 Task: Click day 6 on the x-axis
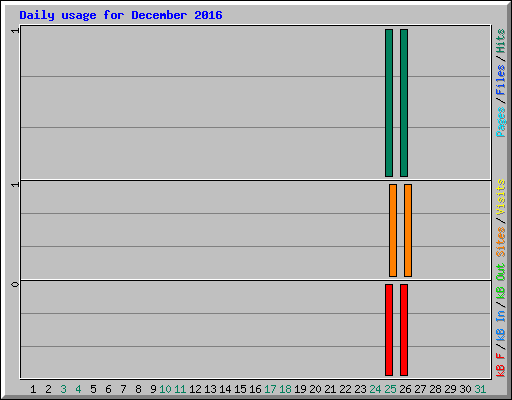(108, 389)
